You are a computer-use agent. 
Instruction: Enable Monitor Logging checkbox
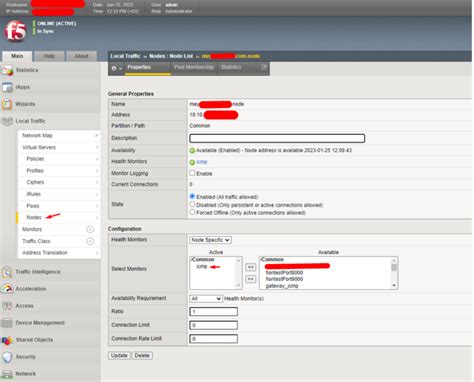point(192,173)
